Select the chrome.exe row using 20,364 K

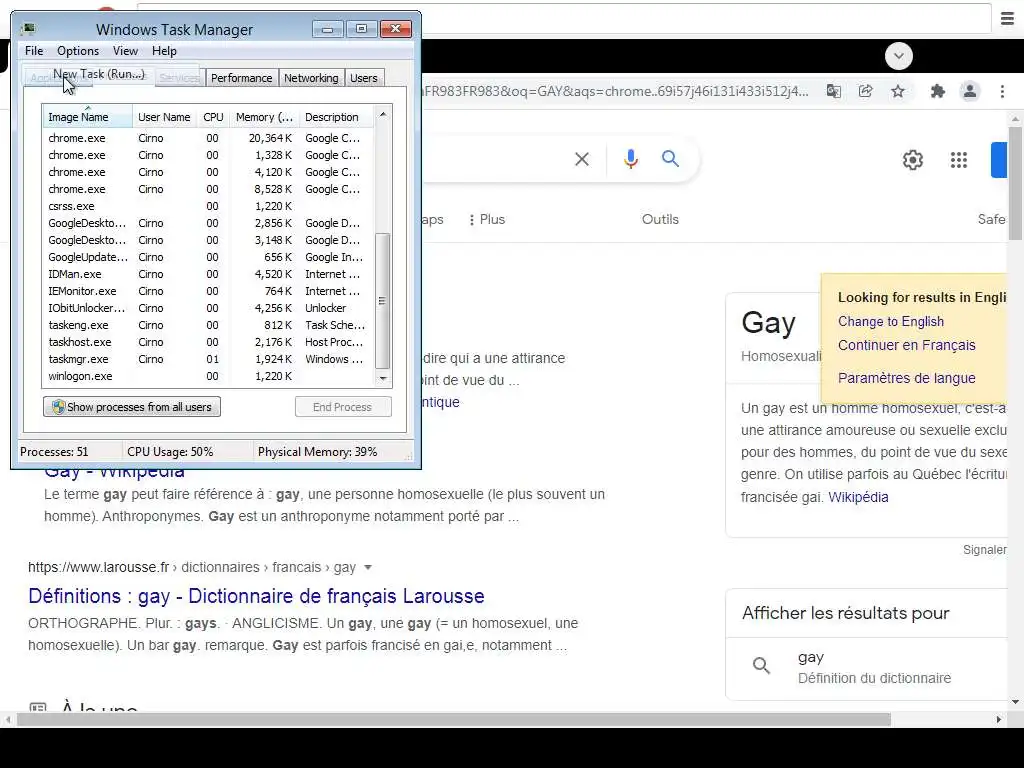tap(209, 138)
